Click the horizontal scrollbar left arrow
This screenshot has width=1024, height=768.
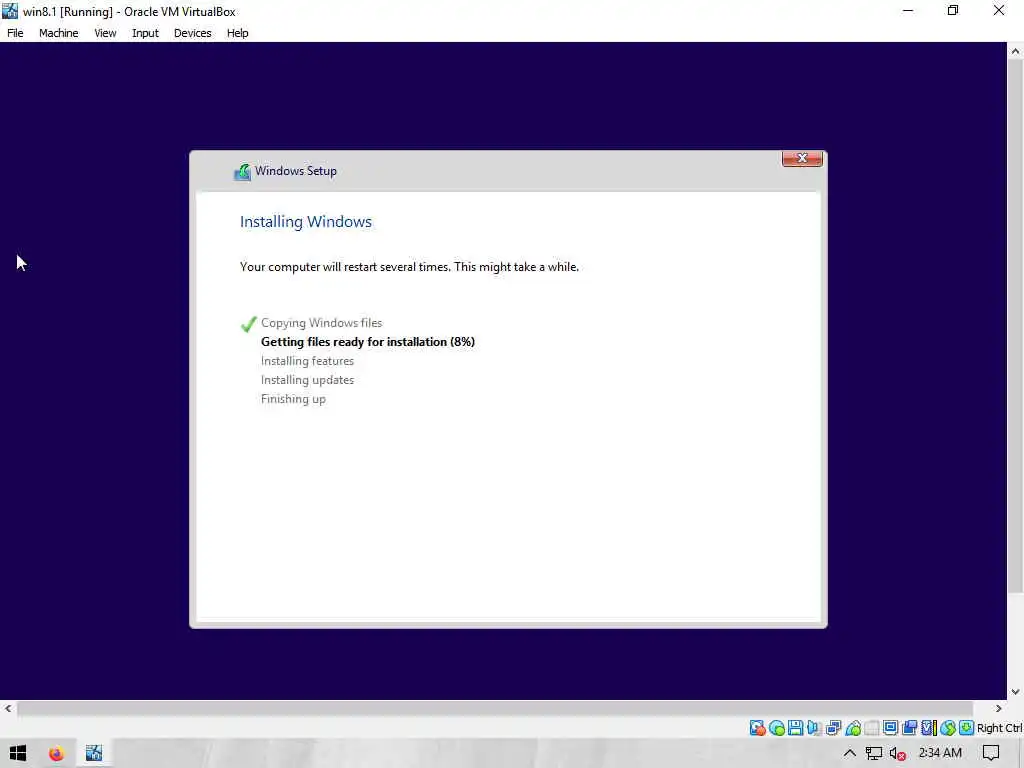pos(8,708)
